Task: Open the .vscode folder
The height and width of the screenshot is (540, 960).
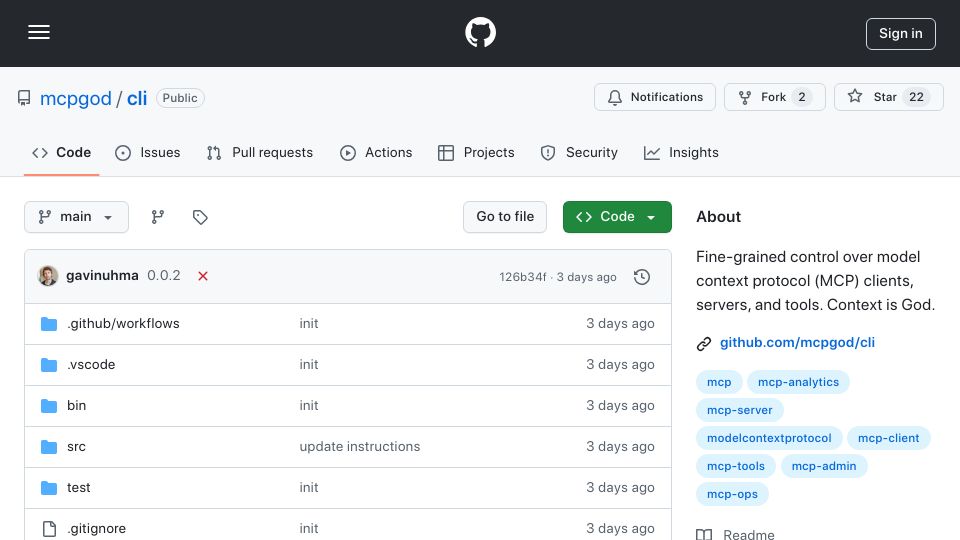Action: pyautogui.click(x=91, y=364)
